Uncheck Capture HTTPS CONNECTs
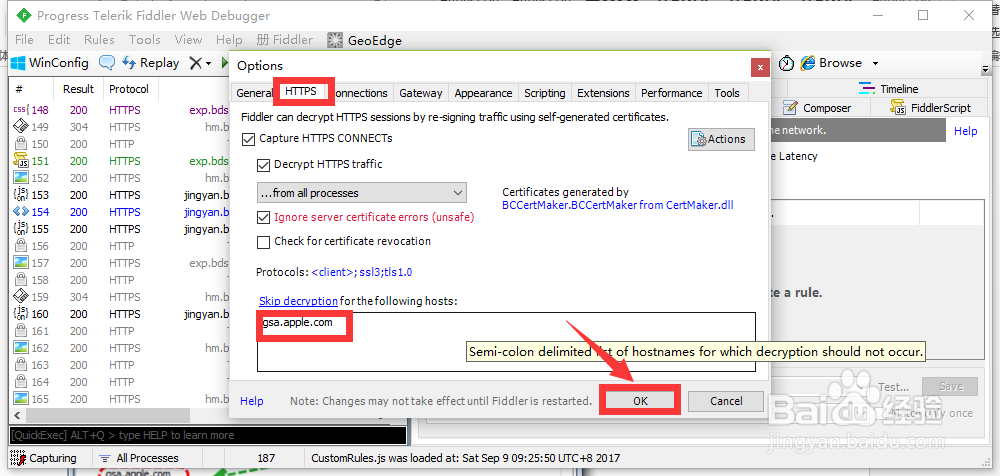The height and width of the screenshot is (476, 1000). (x=248, y=138)
